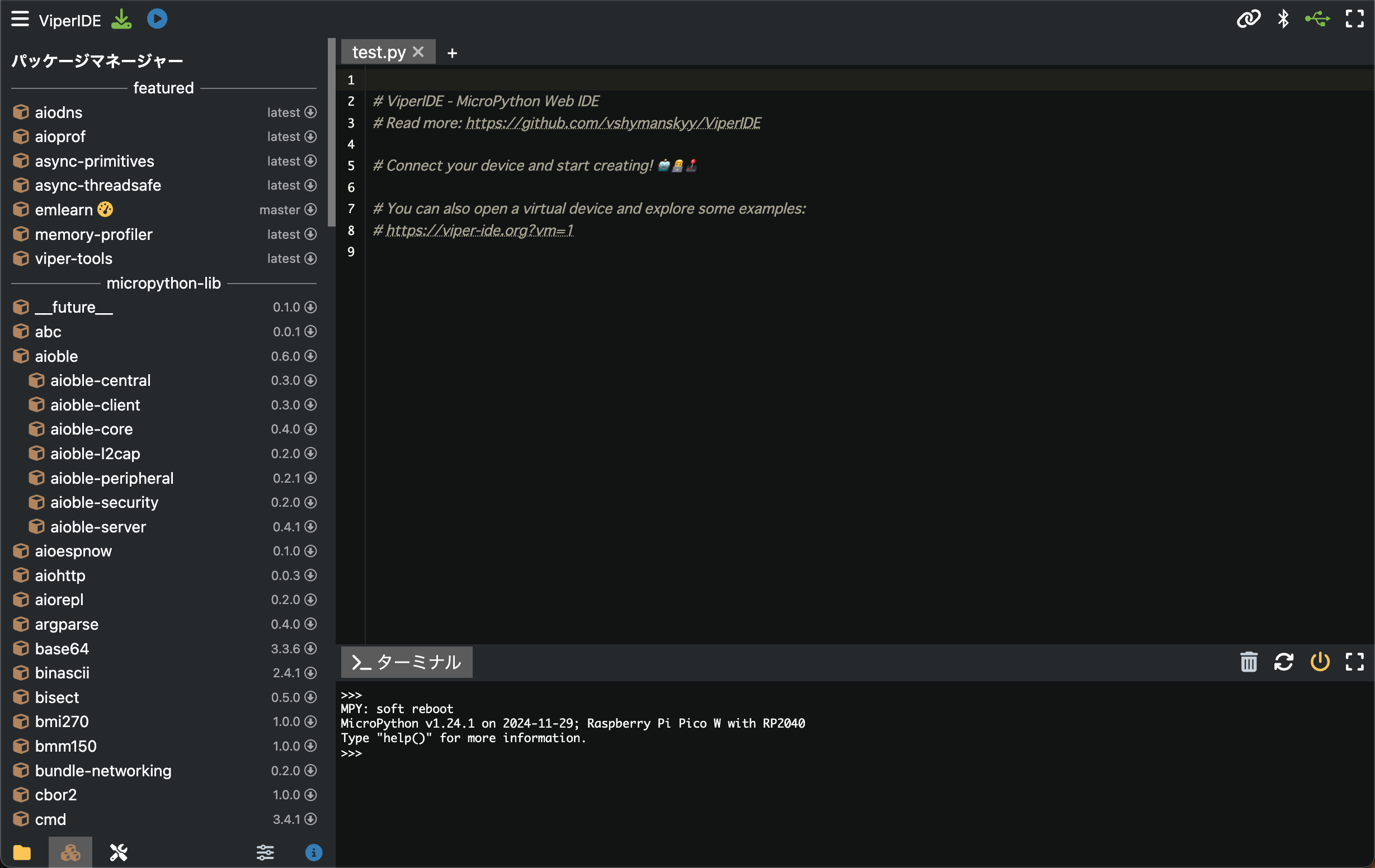
Task: Click the WebREPL link connection icon
Action: tap(1248, 20)
